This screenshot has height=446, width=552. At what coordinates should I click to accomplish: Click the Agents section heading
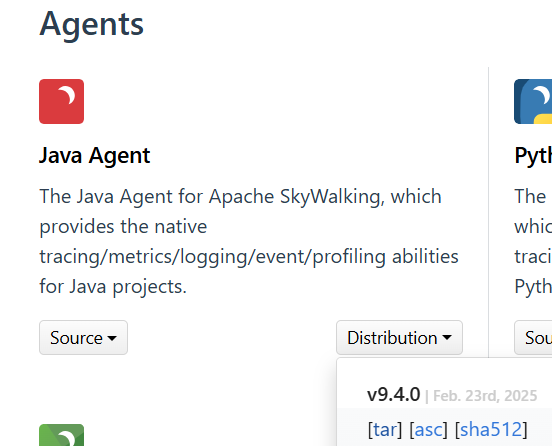[x=92, y=24]
